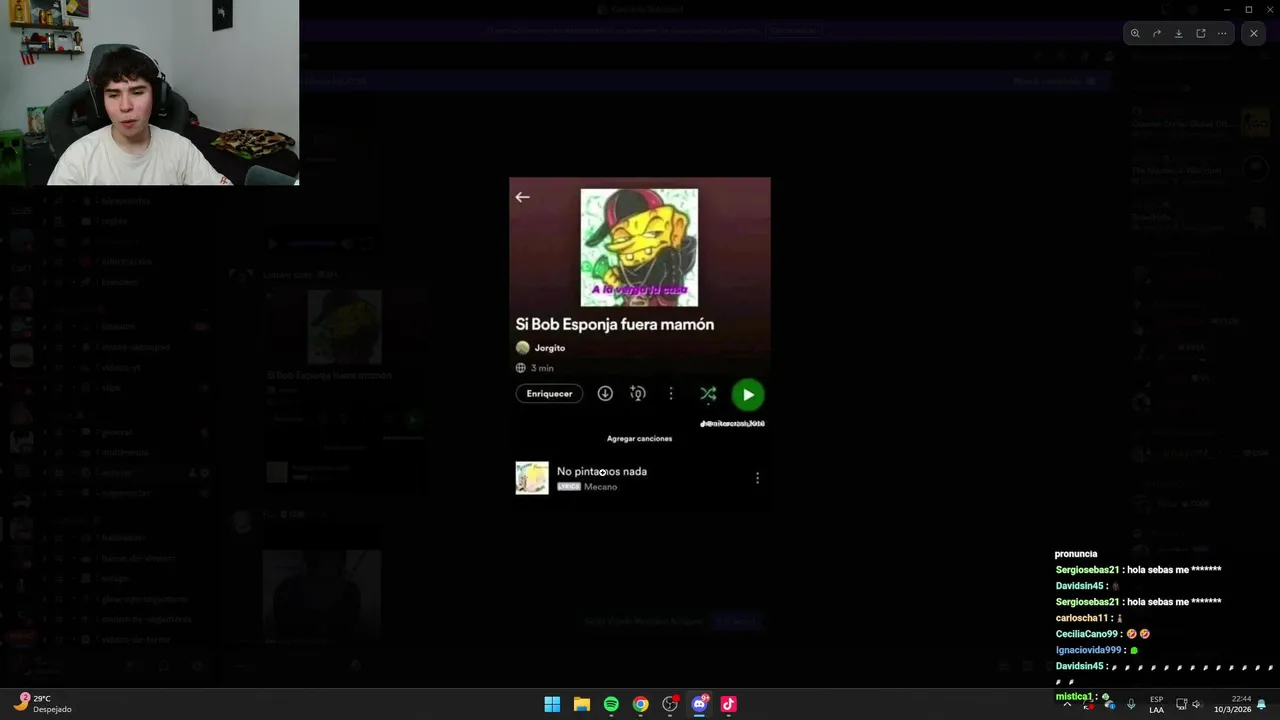Viewport: 1280px width, 720px height.
Task: Close the image viewer with the X button
Action: (1254, 33)
